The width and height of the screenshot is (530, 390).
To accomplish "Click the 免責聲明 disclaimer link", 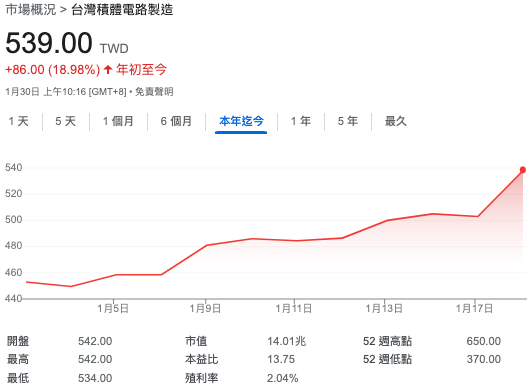I will pyautogui.click(x=154, y=92).
